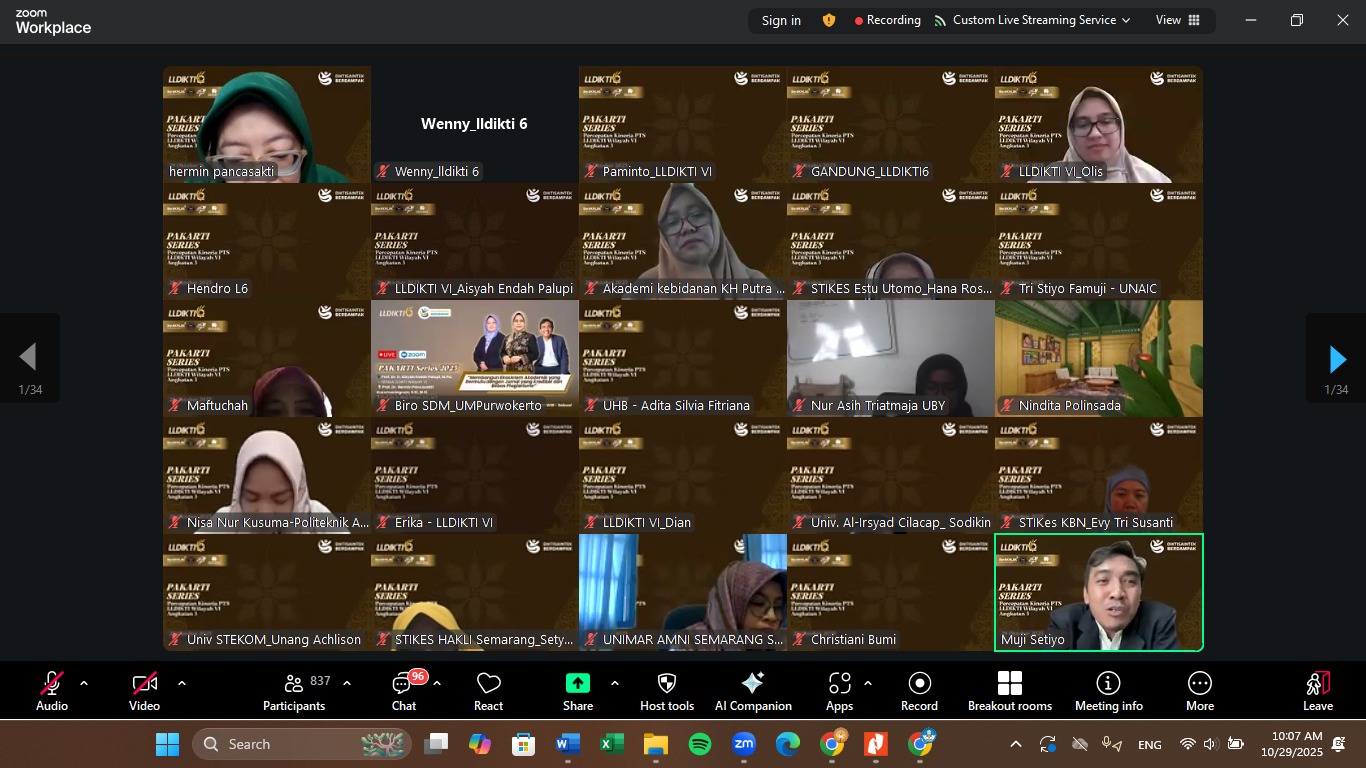Viewport: 1366px width, 768px height.
Task: Expand Custom Live Streaming Service dropdown
Action: (1033, 20)
